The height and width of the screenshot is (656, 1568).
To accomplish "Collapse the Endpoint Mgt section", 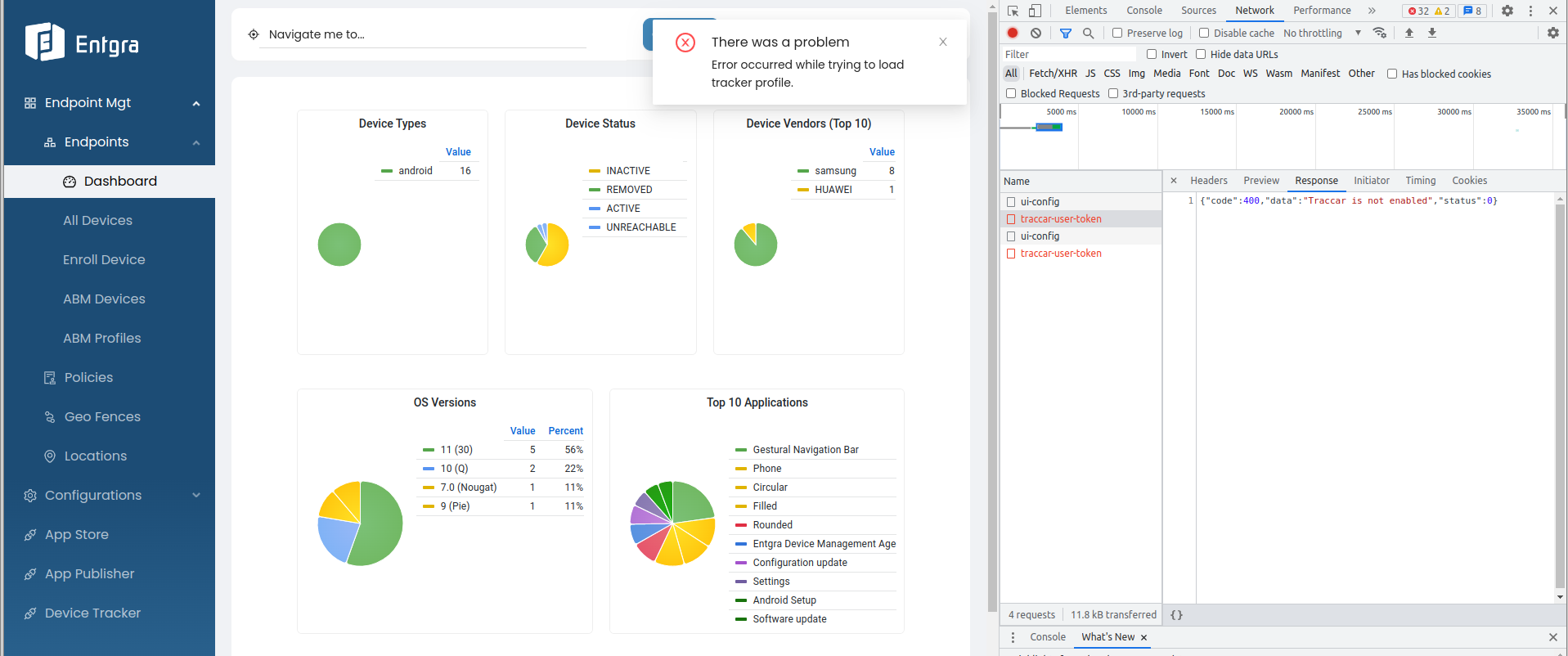I will [x=195, y=103].
